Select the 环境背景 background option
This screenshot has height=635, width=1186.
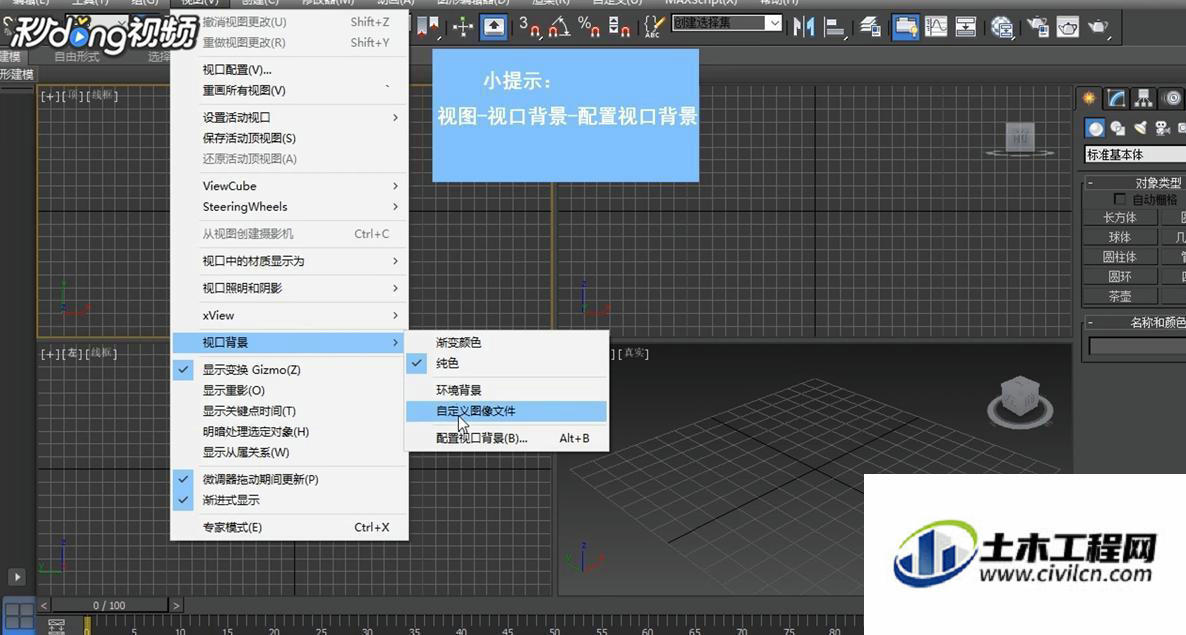[507, 390]
